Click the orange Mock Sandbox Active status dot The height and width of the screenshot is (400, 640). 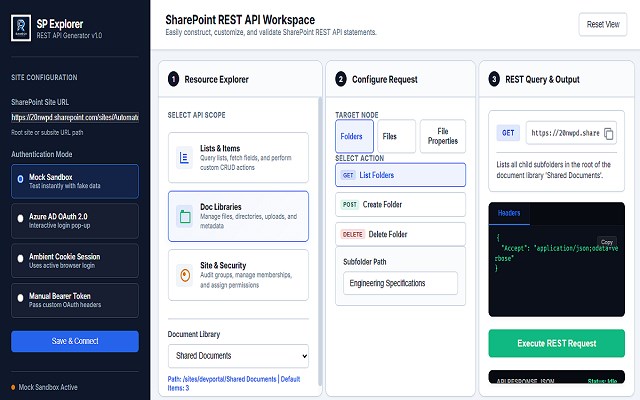point(13,387)
